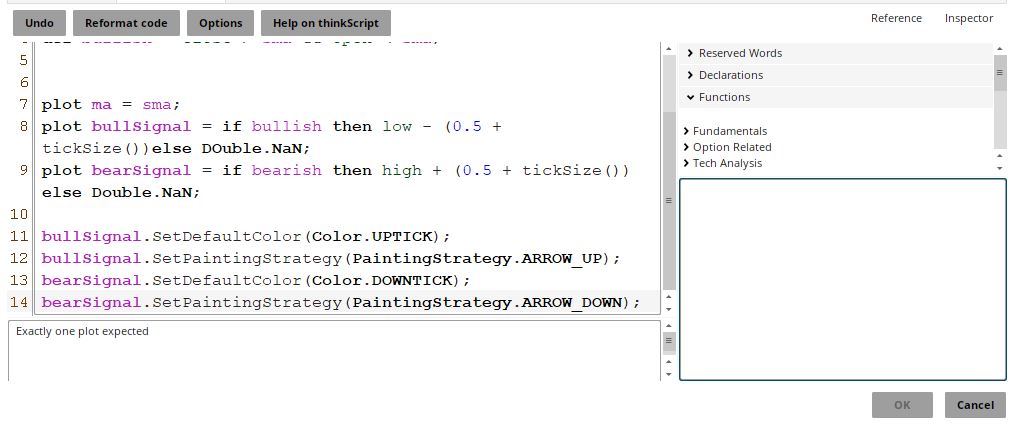The image size is (1015, 429).
Task: Click 'bullish' condition word on line 8
Action: tap(286, 127)
